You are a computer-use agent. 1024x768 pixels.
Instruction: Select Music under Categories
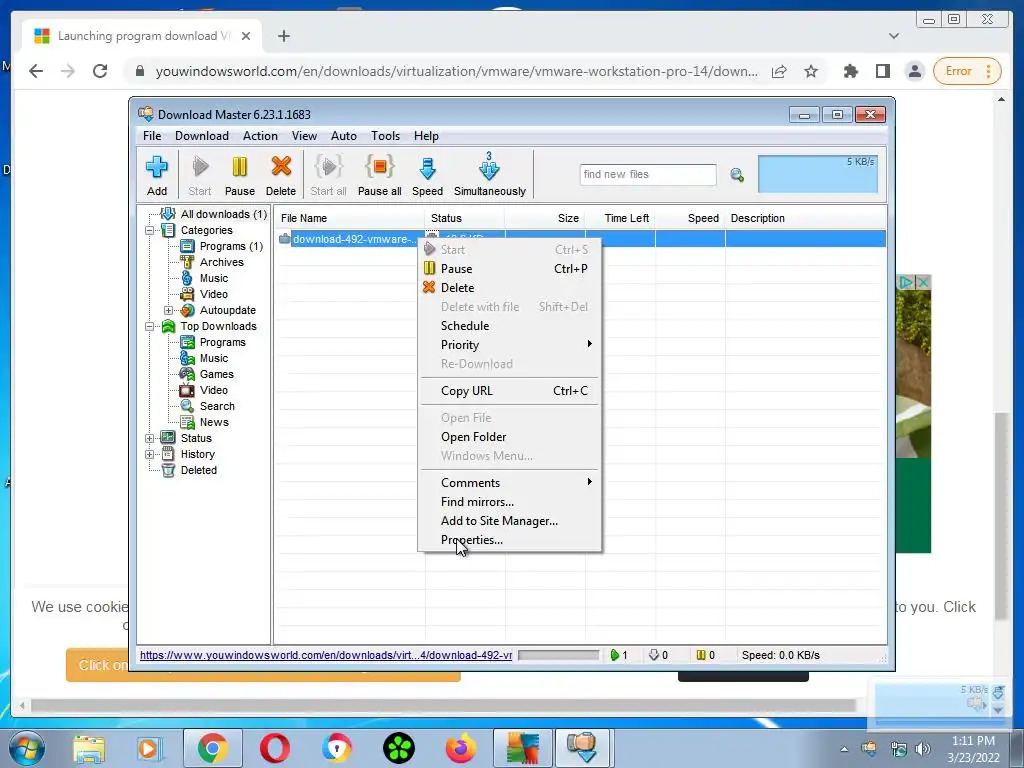pyautogui.click(x=214, y=278)
